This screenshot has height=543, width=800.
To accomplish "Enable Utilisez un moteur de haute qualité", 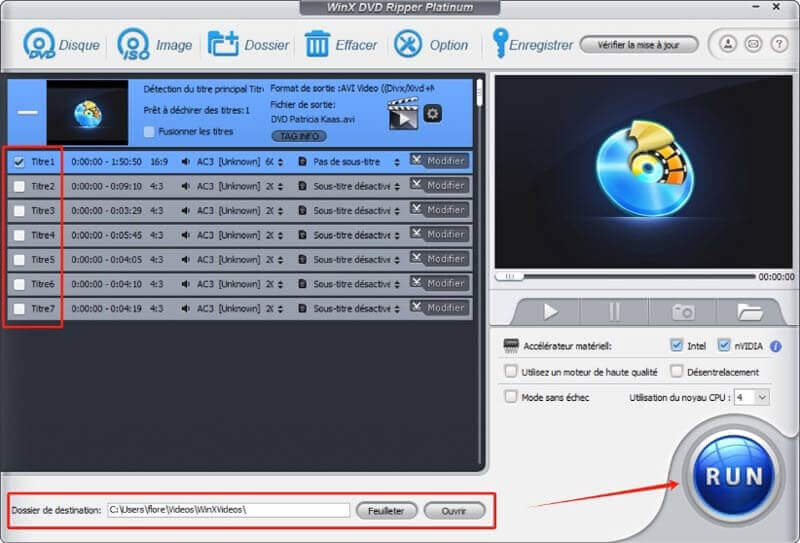I will [511, 371].
